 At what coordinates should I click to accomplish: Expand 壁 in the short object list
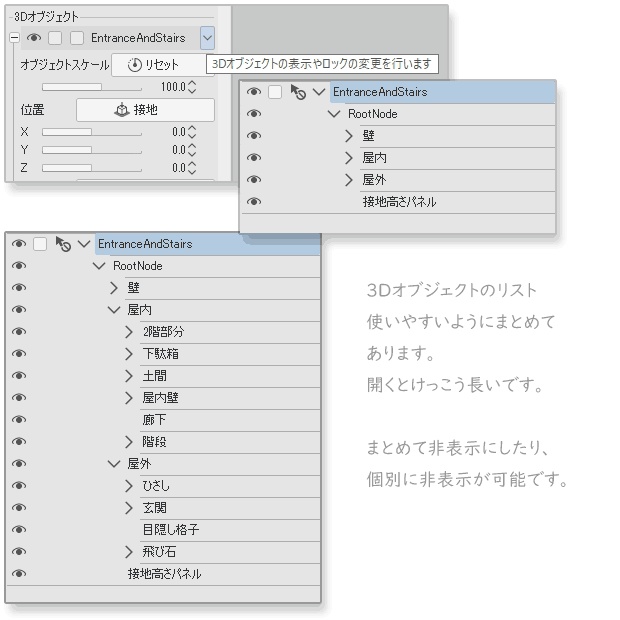[348, 136]
